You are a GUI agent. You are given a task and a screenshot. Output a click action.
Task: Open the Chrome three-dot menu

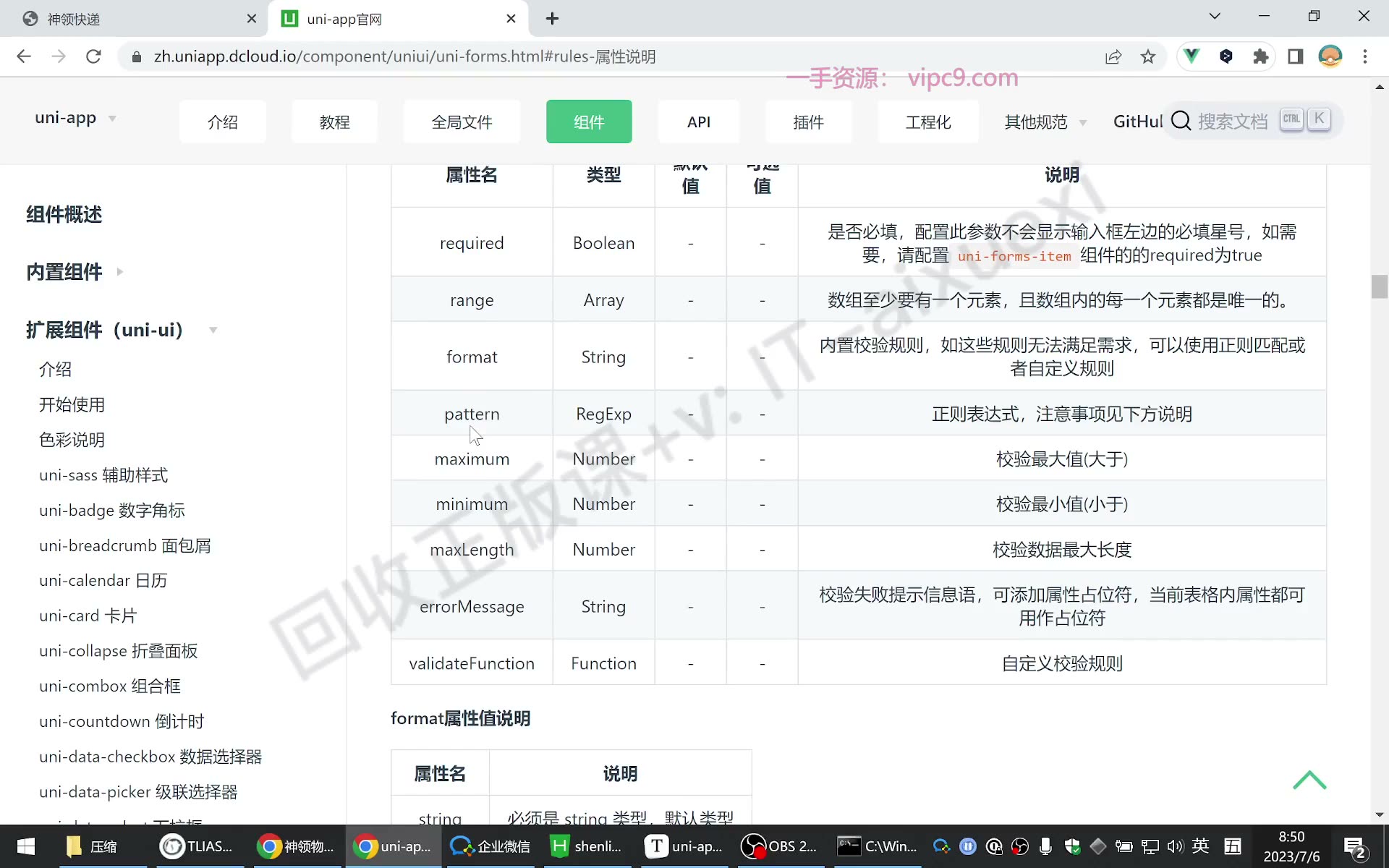(1365, 56)
